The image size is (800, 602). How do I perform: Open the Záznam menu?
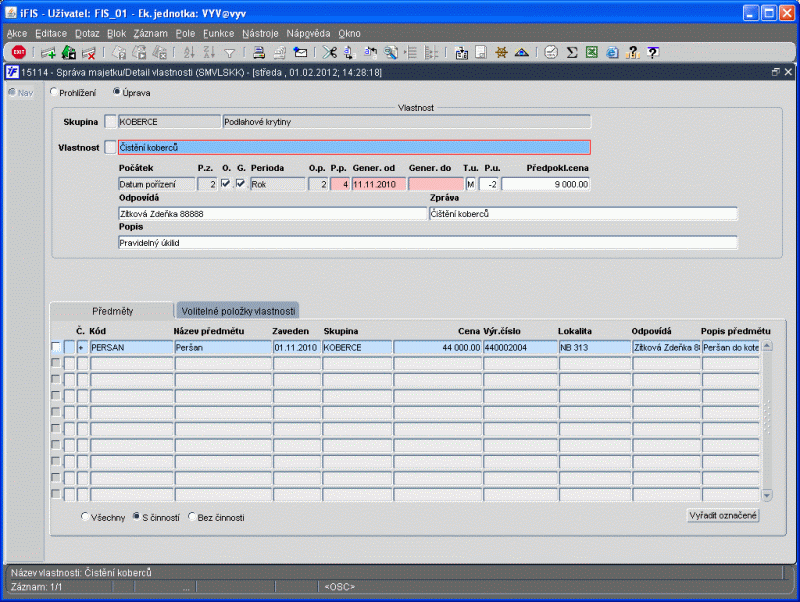pyautogui.click(x=151, y=34)
